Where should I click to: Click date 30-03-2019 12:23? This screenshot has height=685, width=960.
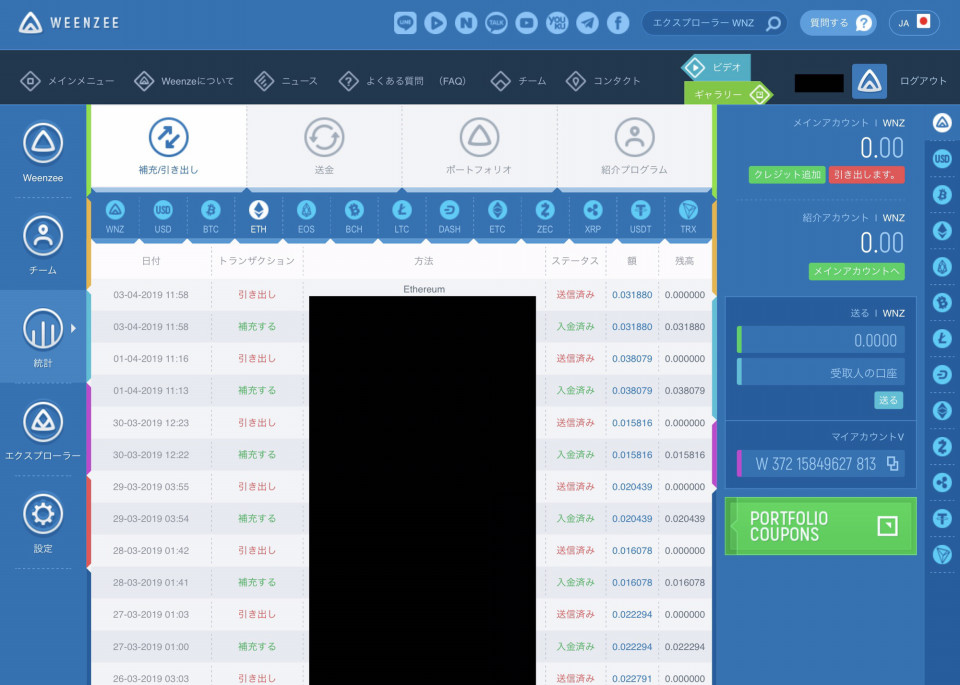[x=151, y=423]
